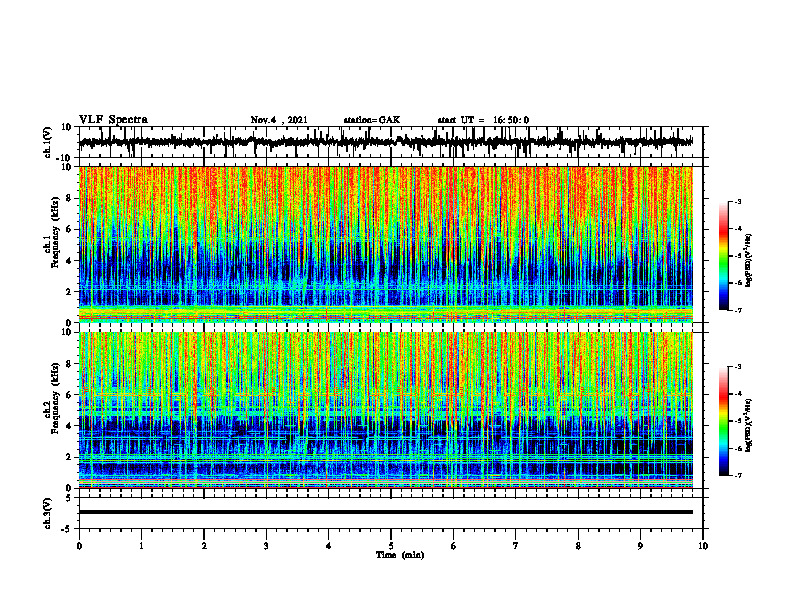Click the ch.1 spectrogram plot area
Image resolution: width=792 pixels, height=612 pixels.
click(x=386, y=244)
